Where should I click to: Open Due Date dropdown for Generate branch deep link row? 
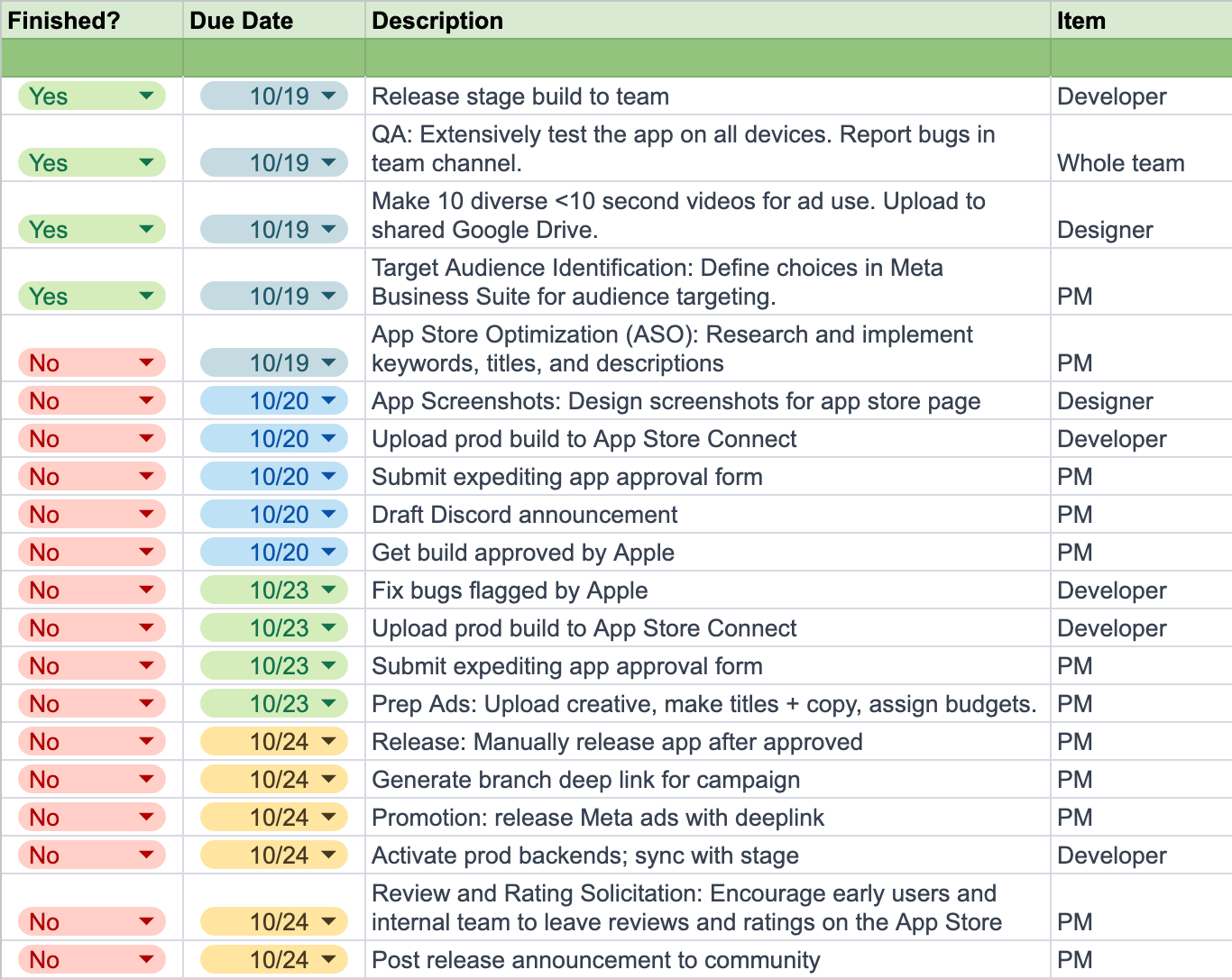(x=274, y=780)
